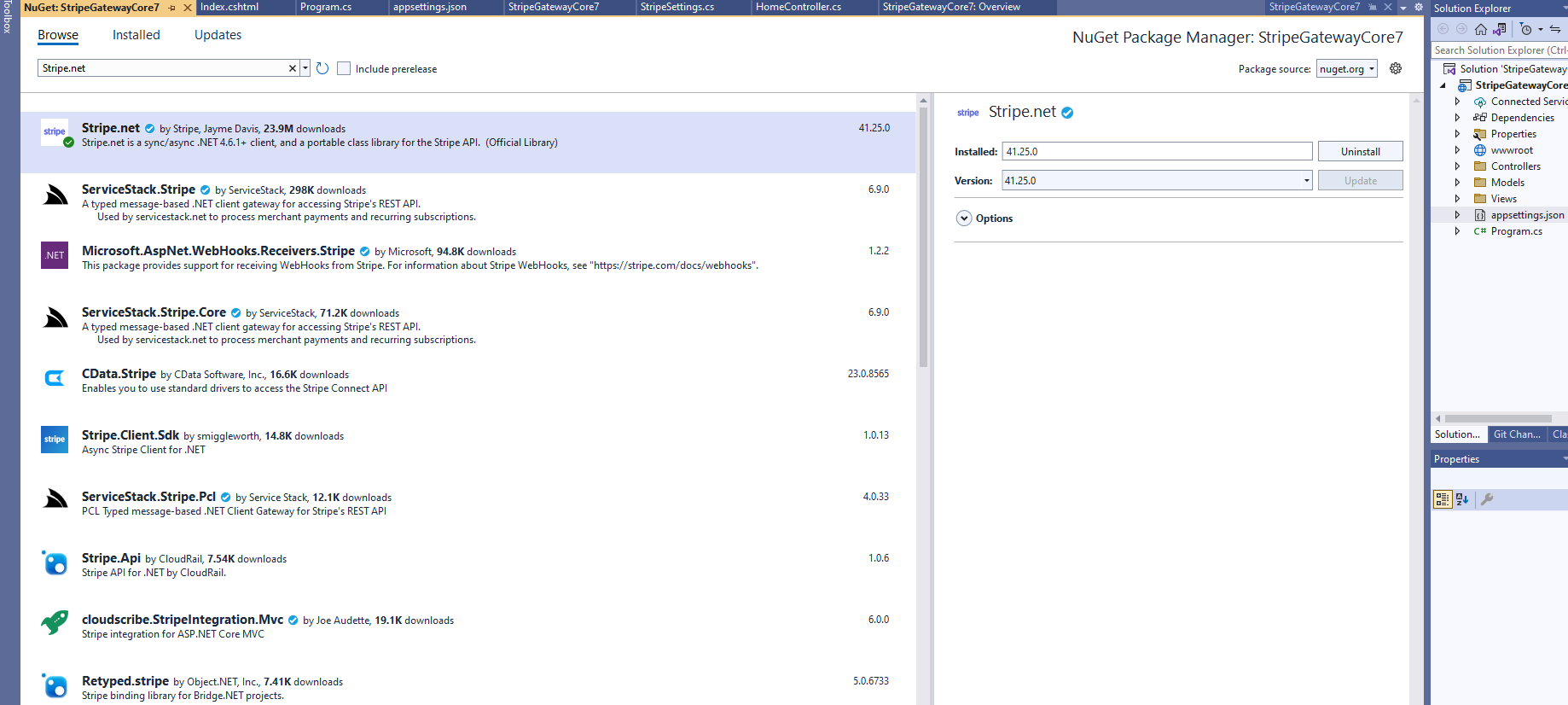This screenshot has height=705, width=1568.
Task: Click the ServiceStack.Stripe package logo
Action: click(x=55, y=195)
